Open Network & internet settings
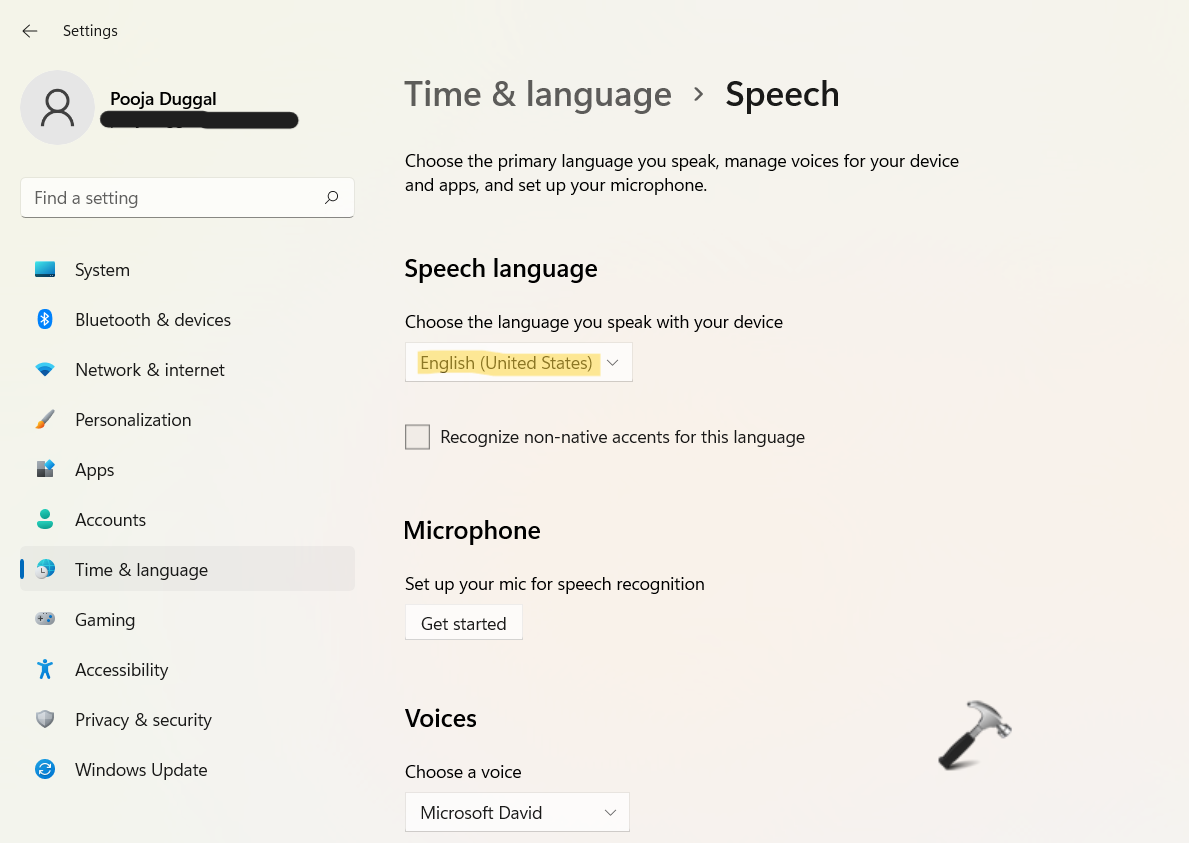The width and height of the screenshot is (1189, 843). coord(187,370)
